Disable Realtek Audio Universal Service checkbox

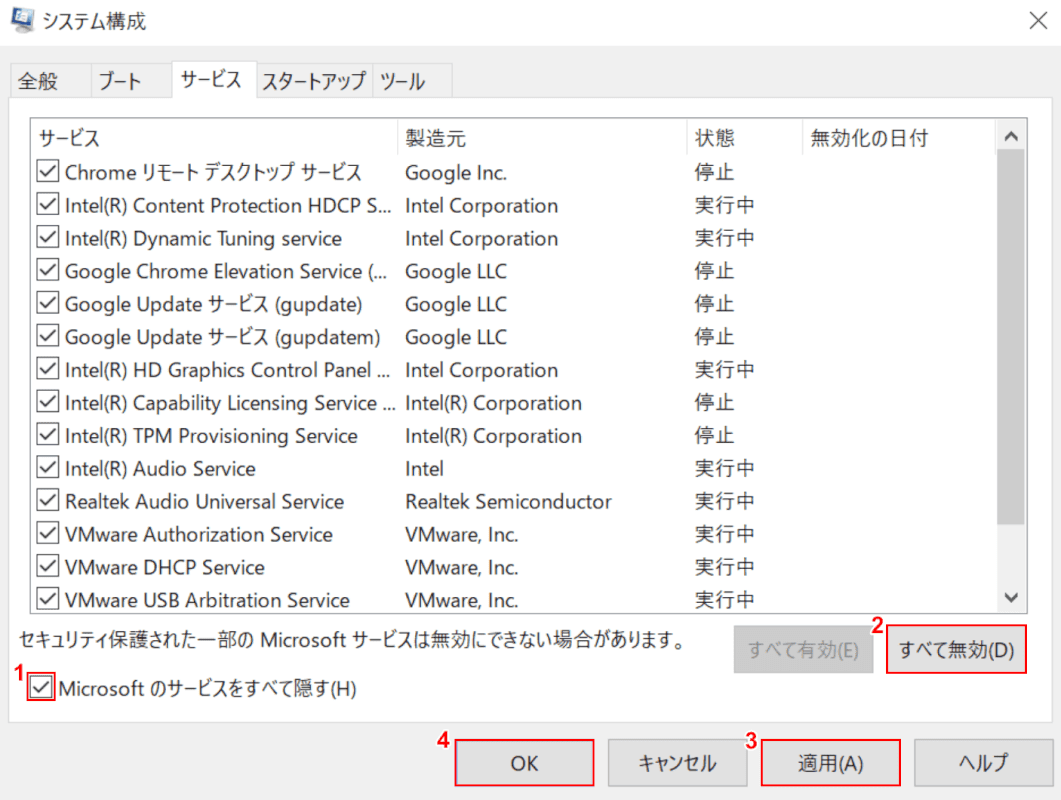(x=47, y=501)
